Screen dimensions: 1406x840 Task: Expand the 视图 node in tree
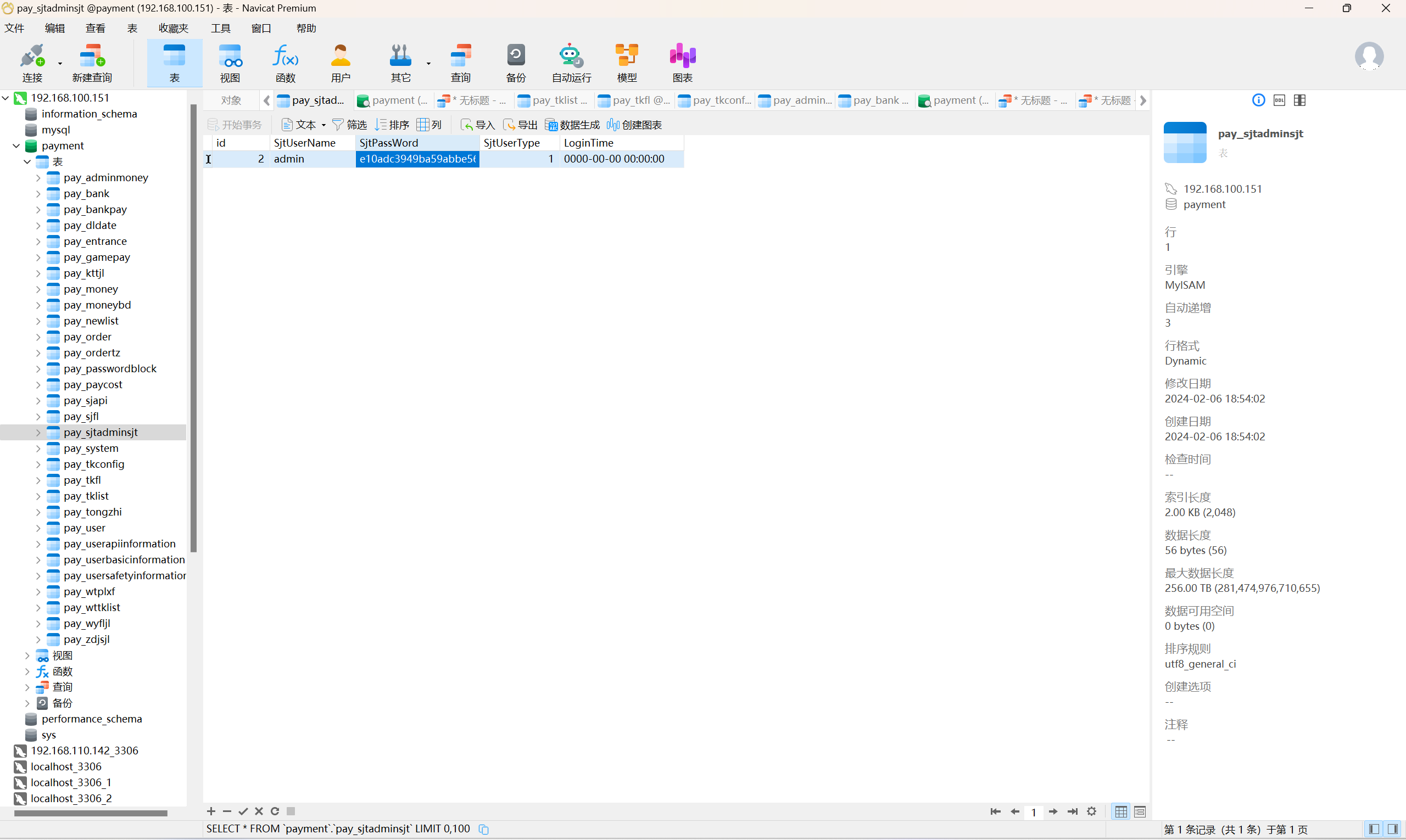[x=27, y=656]
